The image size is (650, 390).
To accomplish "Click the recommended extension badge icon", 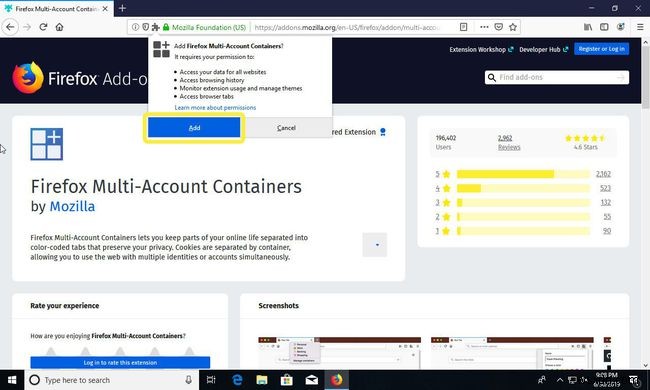I will pyautogui.click(x=383, y=132).
